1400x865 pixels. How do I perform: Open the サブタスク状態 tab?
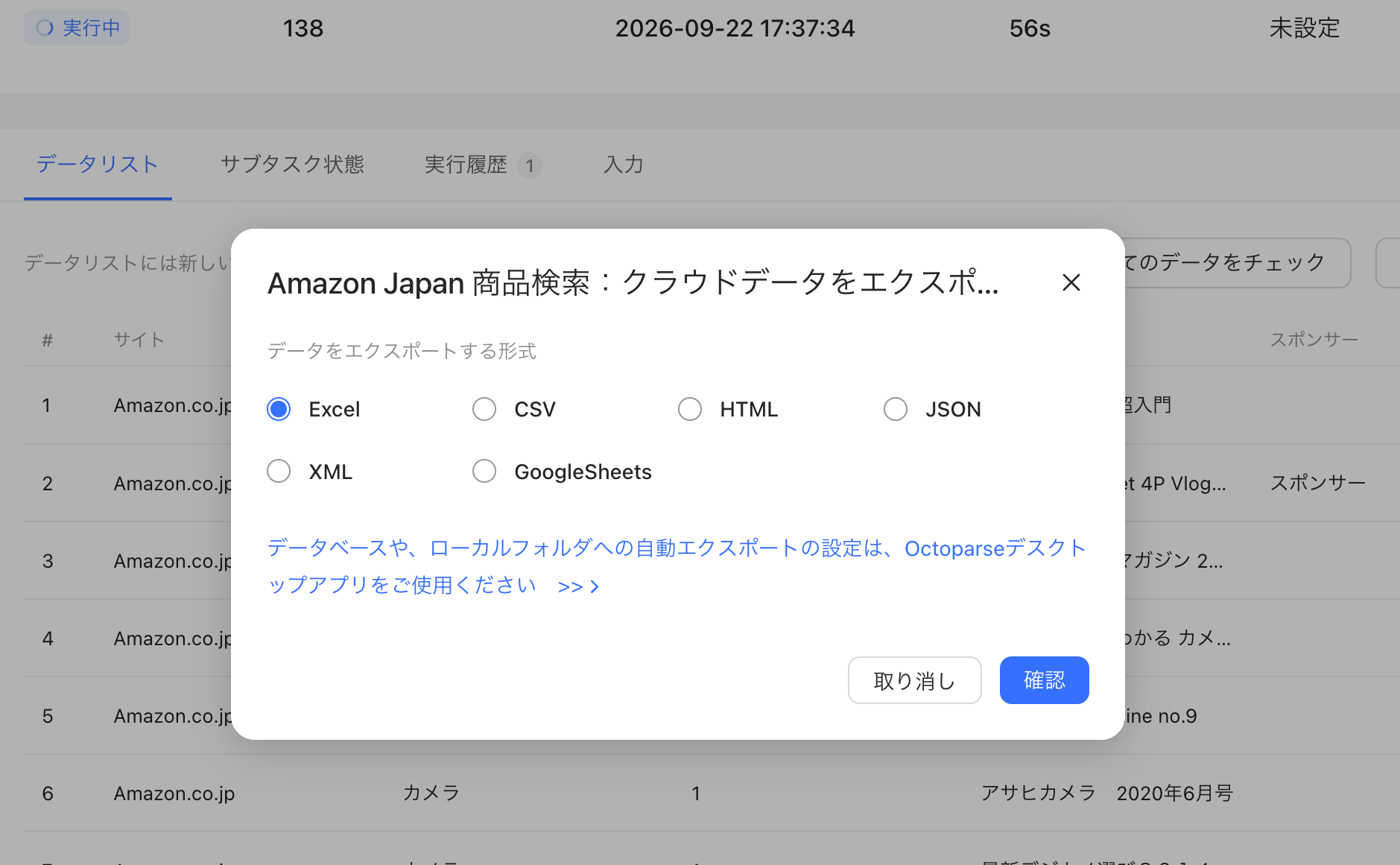pyautogui.click(x=292, y=164)
